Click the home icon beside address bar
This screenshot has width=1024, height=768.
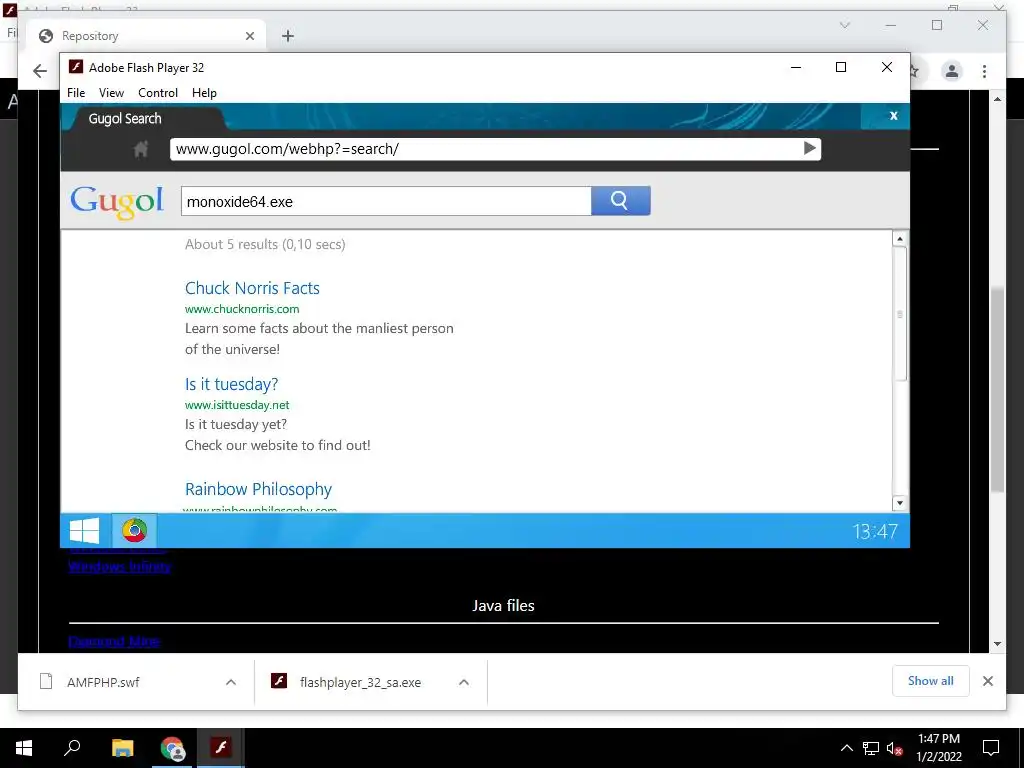click(140, 150)
